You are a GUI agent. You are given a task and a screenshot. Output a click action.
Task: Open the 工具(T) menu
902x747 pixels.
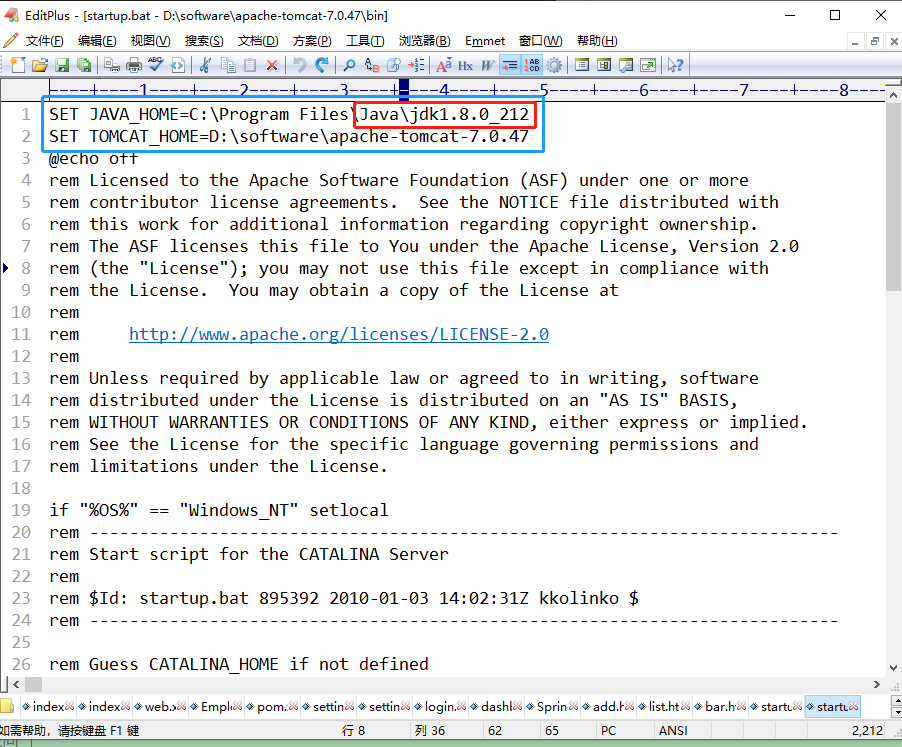[365, 41]
